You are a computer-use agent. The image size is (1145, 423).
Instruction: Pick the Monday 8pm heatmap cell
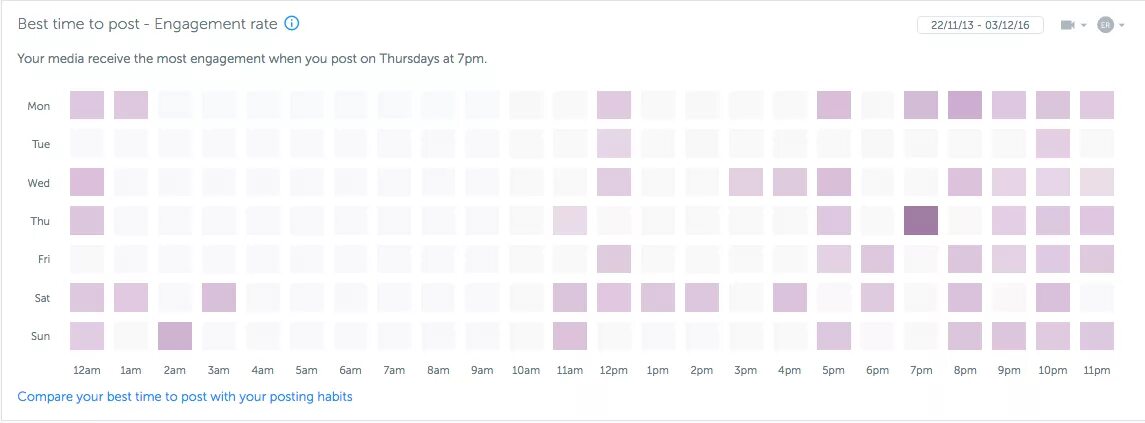(x=965, y=105)
